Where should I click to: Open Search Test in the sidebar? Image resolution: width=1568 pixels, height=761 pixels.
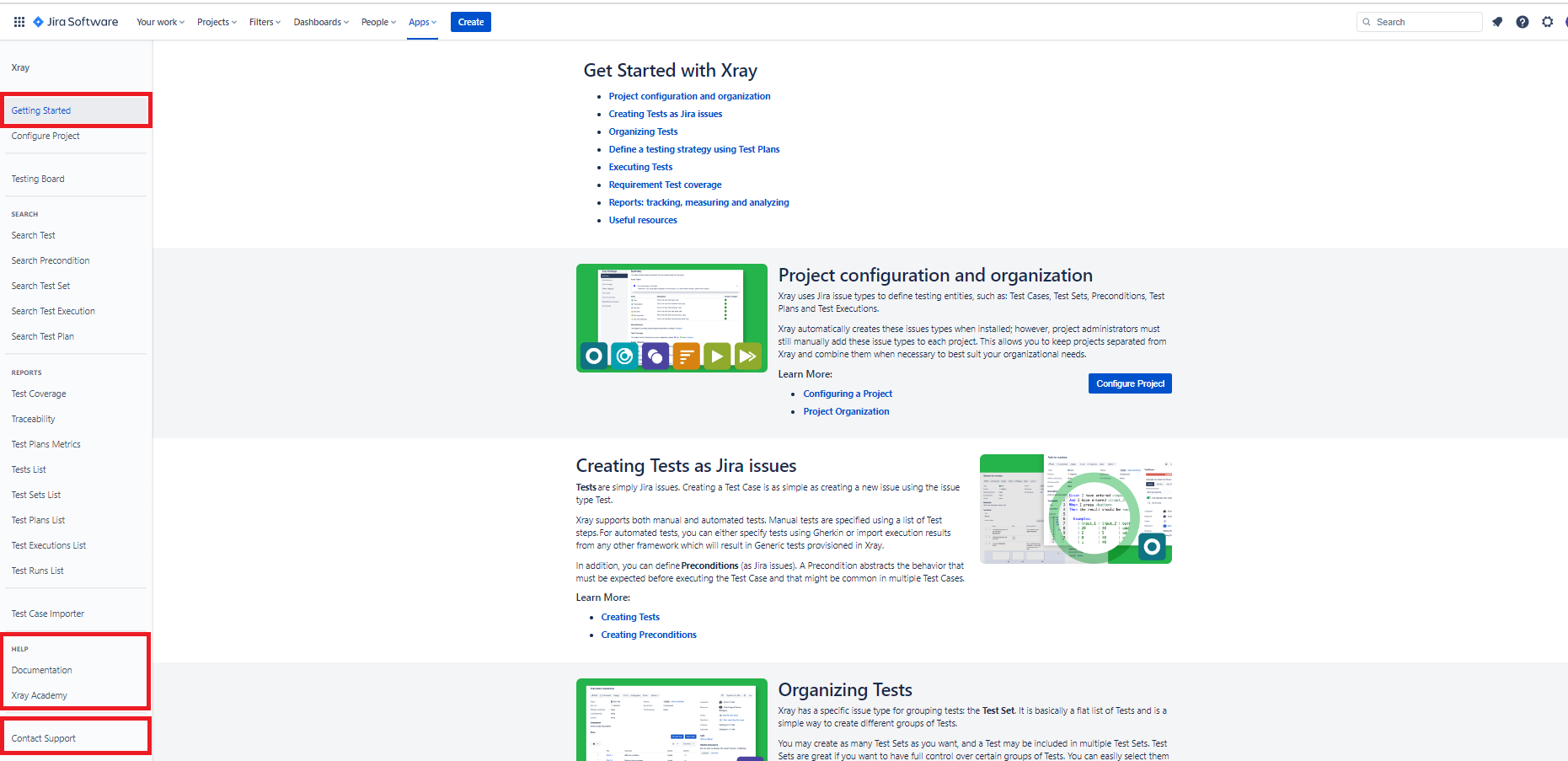(x=34, y=235)
